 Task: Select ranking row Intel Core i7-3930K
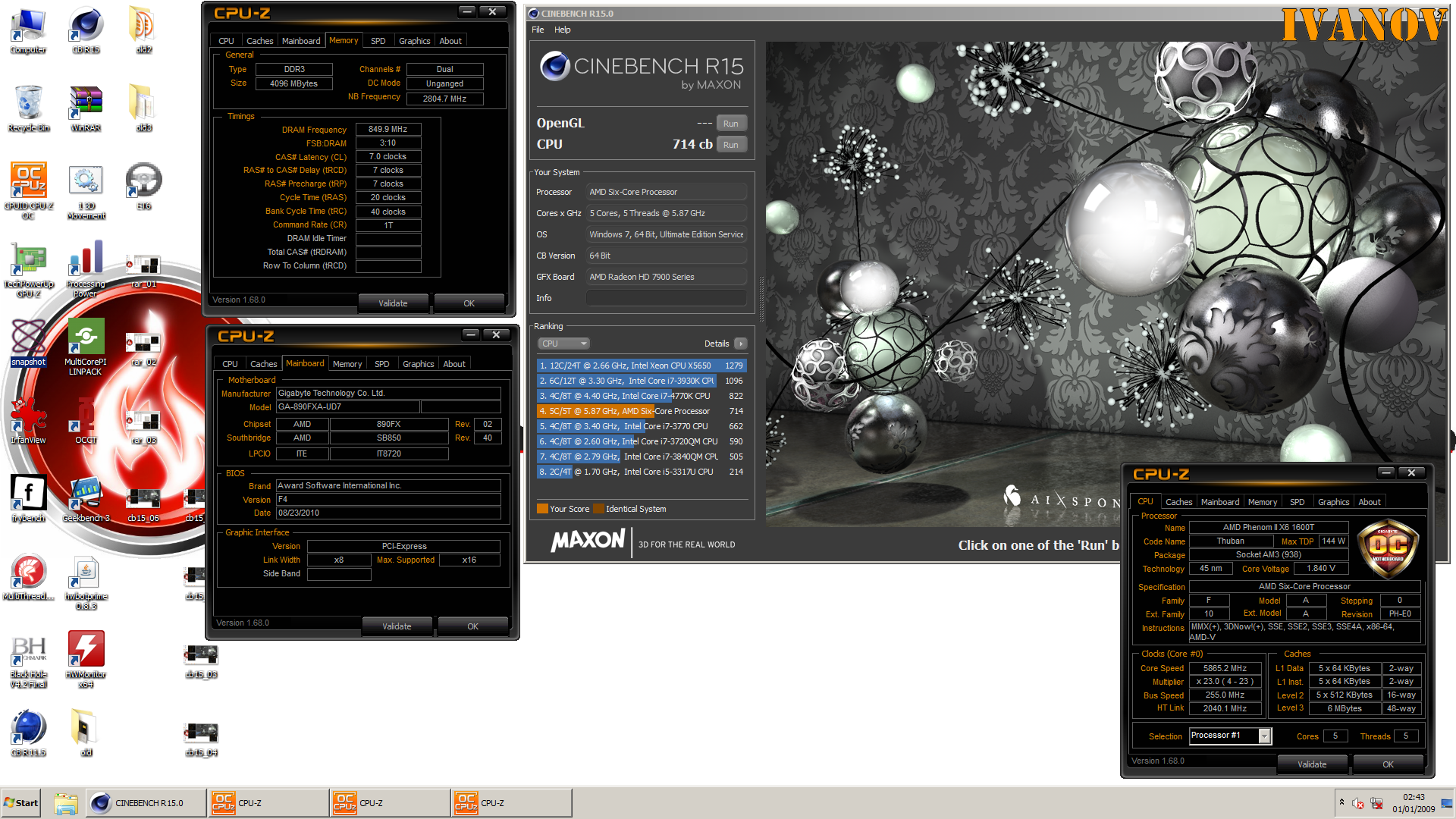pyautogui.click(x=642, y=381)
